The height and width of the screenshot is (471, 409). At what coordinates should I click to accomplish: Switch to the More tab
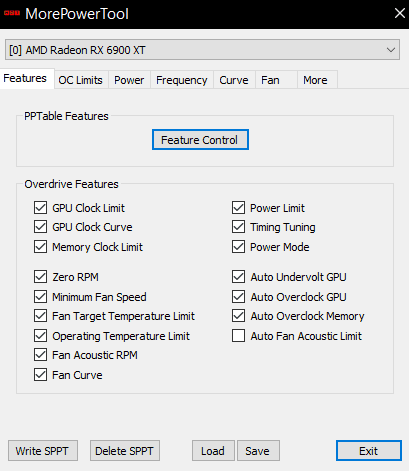[x=315, y=80]
